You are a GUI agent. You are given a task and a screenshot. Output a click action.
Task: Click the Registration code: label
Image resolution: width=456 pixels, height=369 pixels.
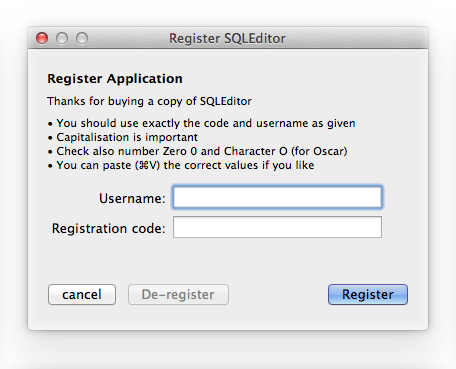pos(109,228)
